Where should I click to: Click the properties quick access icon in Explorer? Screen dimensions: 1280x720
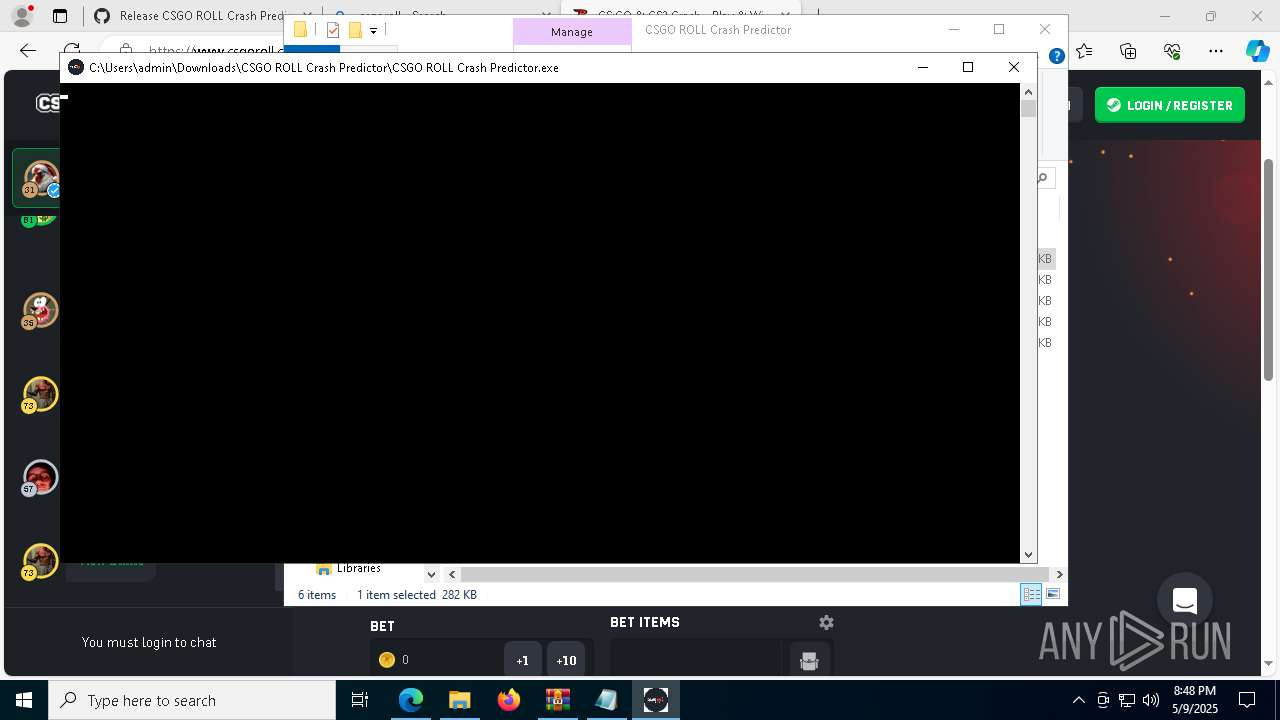[333, 30]
